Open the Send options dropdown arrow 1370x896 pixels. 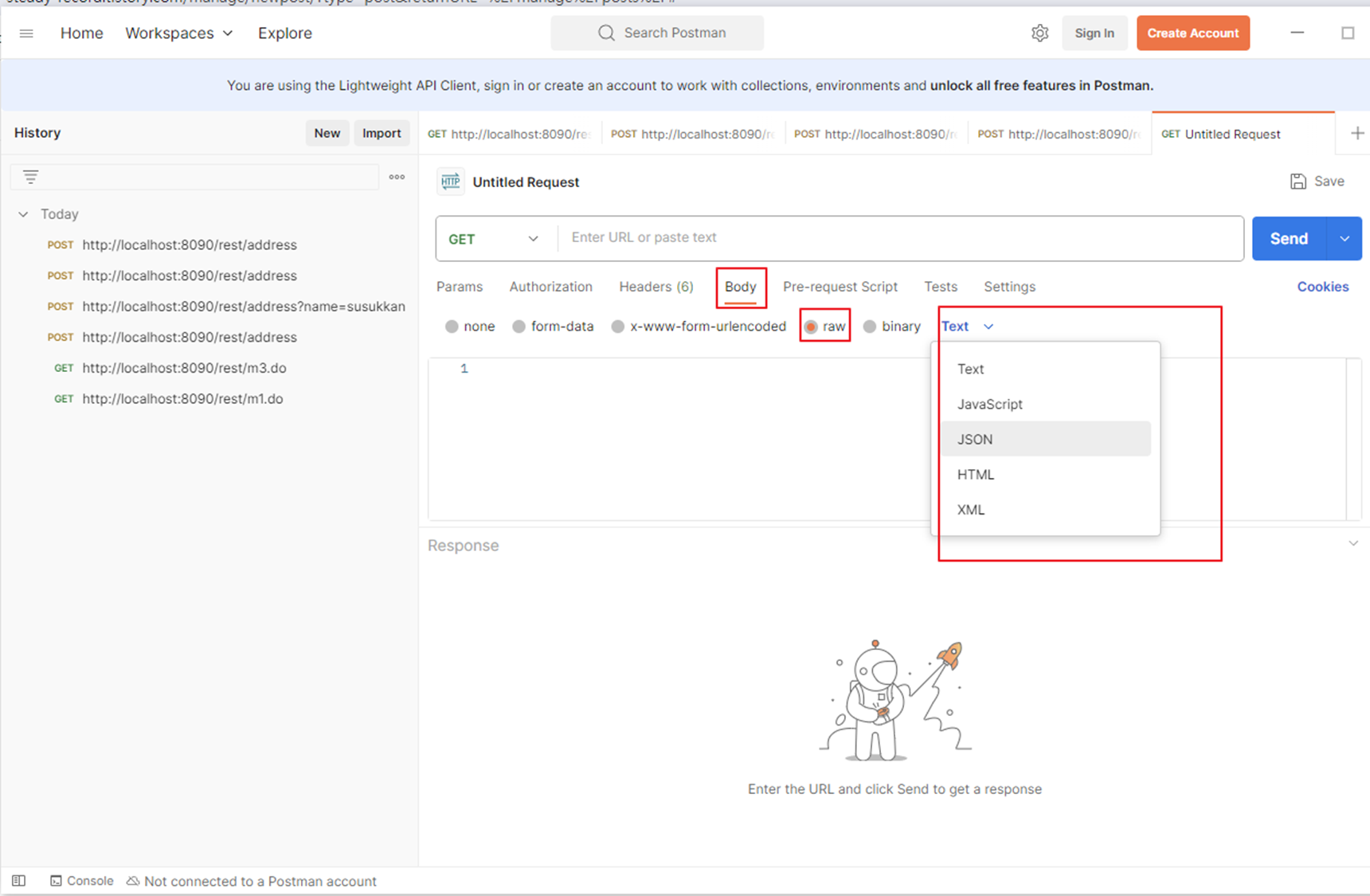pyautogui.click(x=1345, y=239)
